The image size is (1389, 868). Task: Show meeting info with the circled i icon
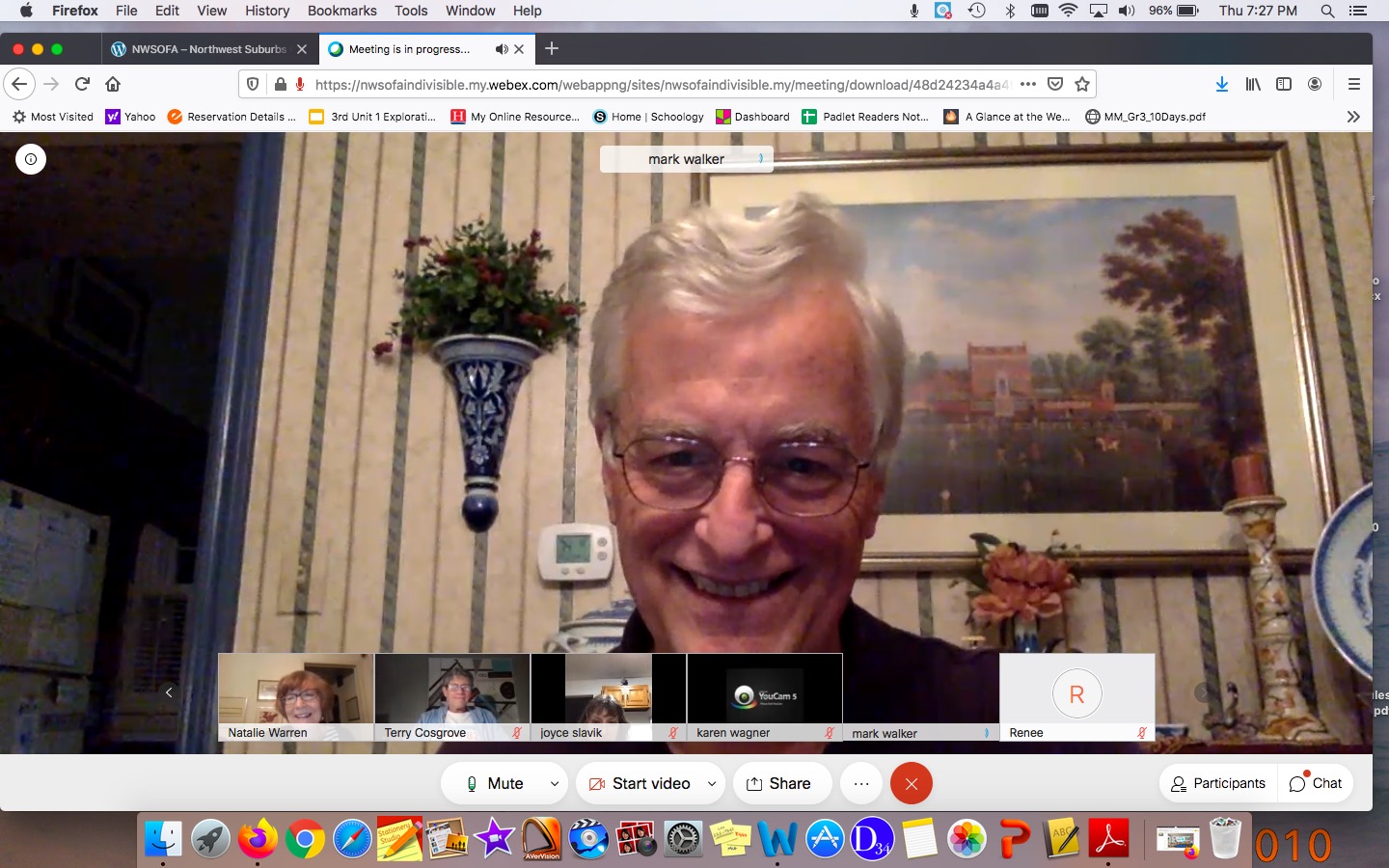click(x=31, y=159)
